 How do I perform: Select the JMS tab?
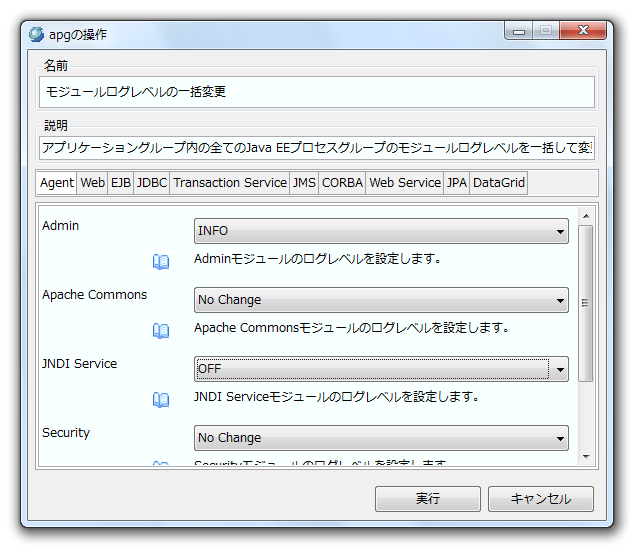pos(304,183)
